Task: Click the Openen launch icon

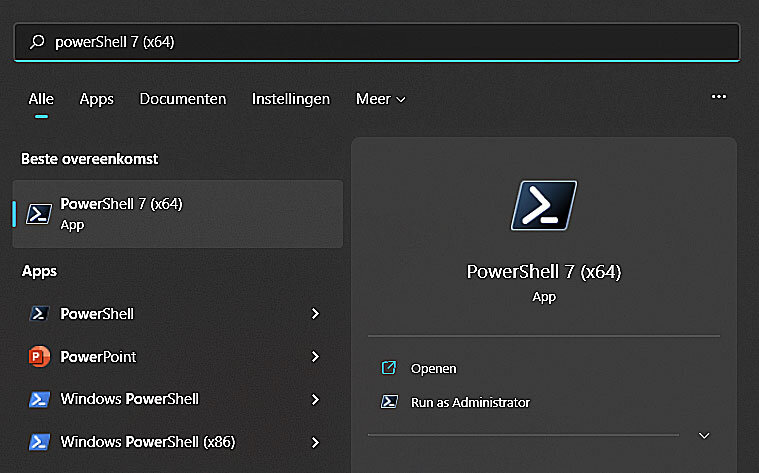Action: click(x=389, y=368)
